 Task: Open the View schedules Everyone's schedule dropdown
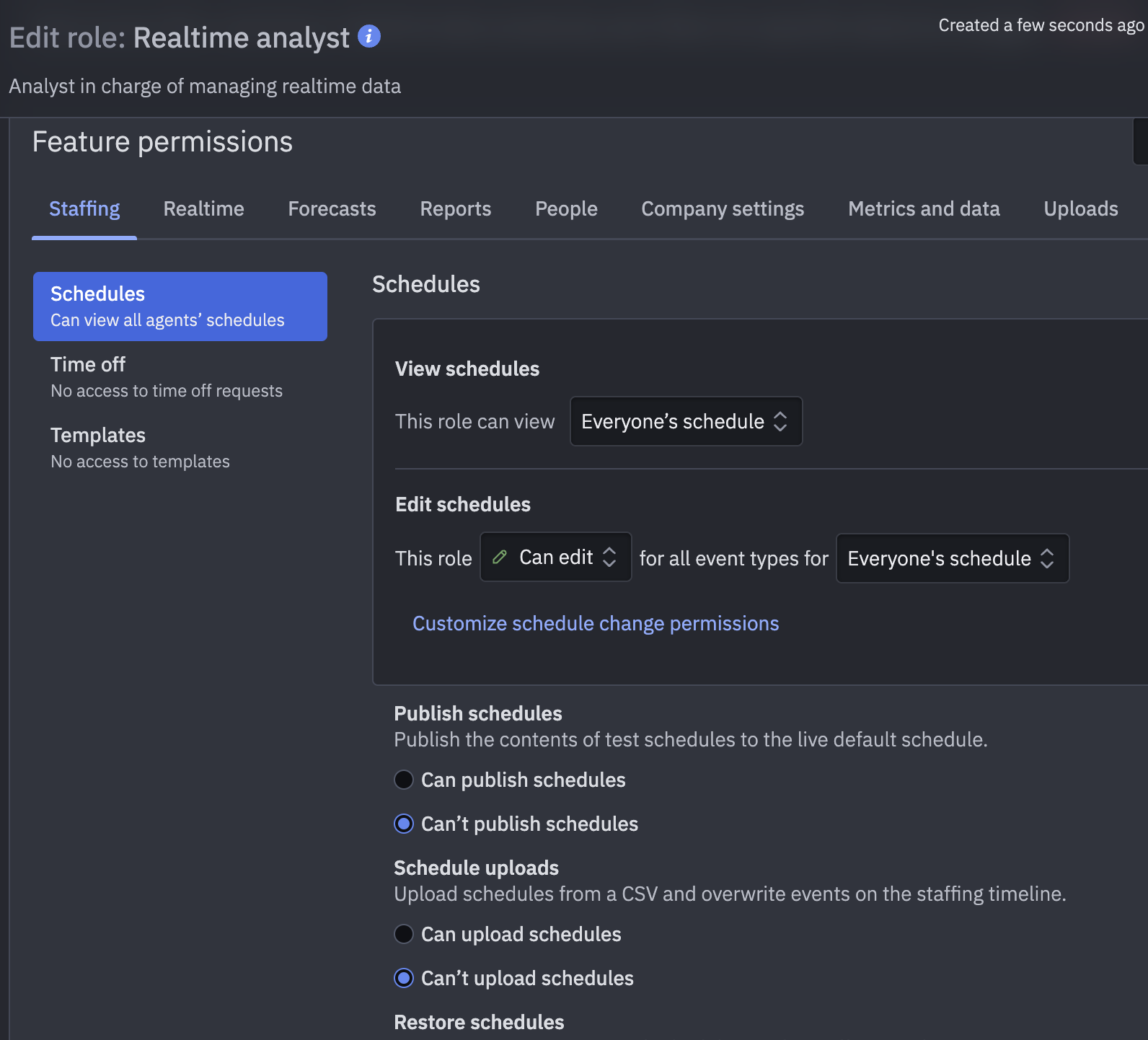point(686,421)
